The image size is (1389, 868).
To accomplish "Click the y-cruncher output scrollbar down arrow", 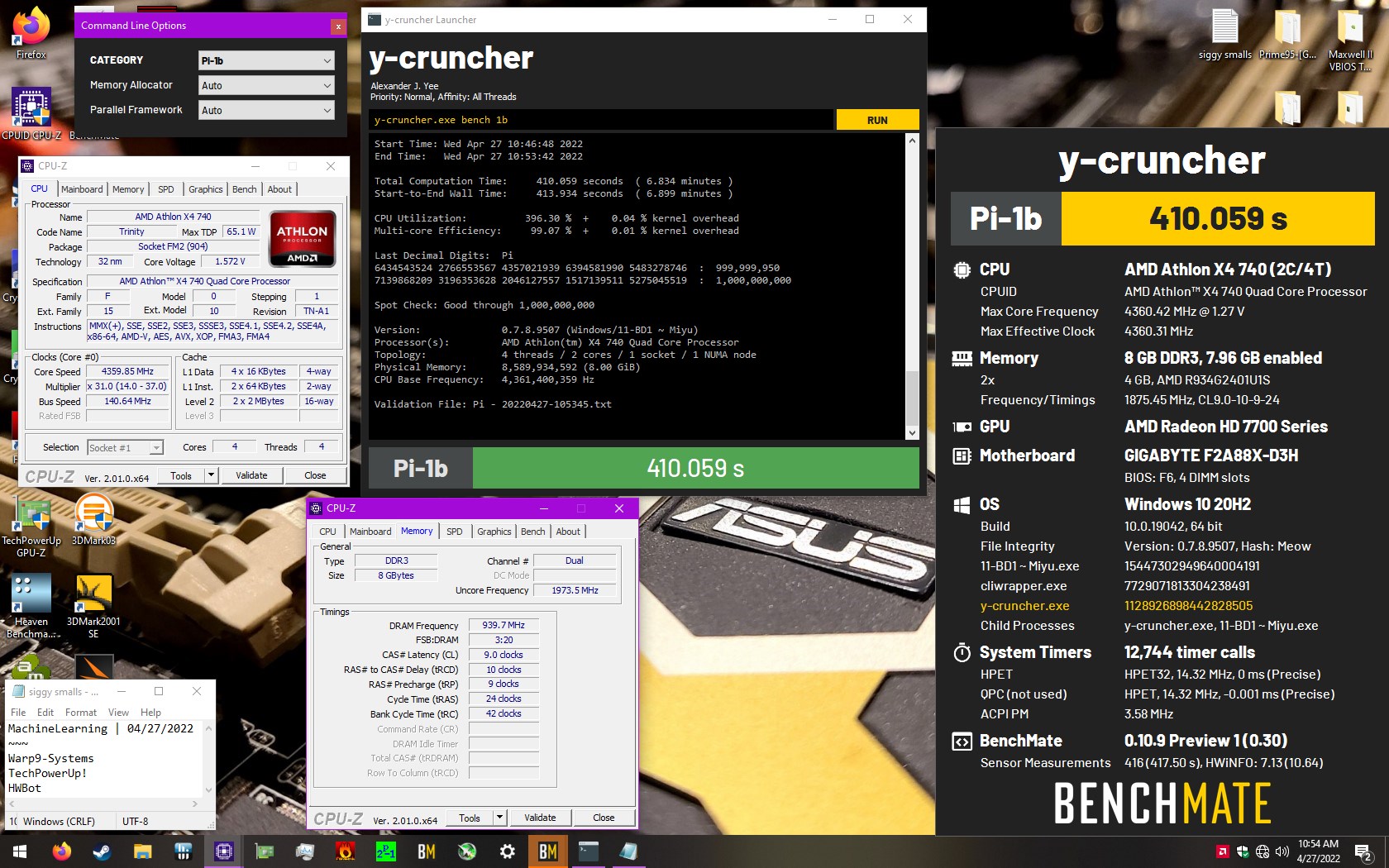I will pos(912,432).
